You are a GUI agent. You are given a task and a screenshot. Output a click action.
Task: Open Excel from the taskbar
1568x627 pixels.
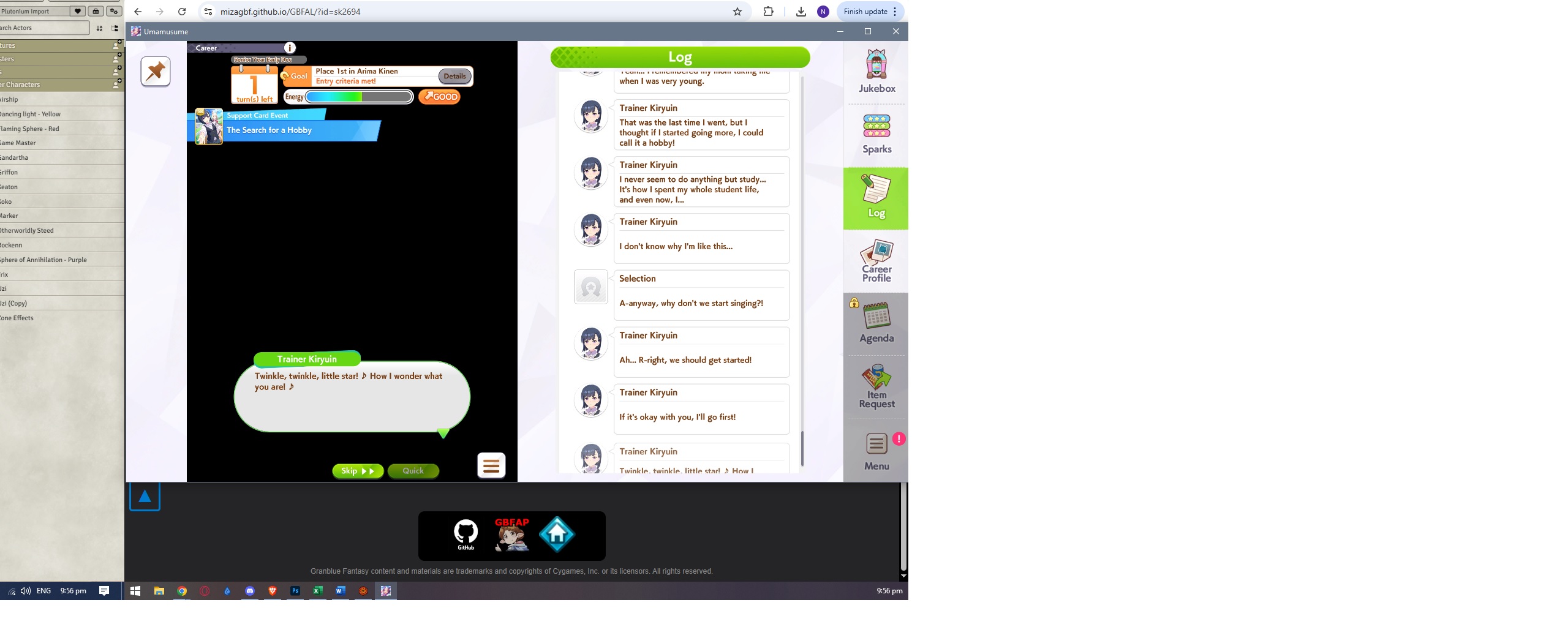(x=317, y=591)
